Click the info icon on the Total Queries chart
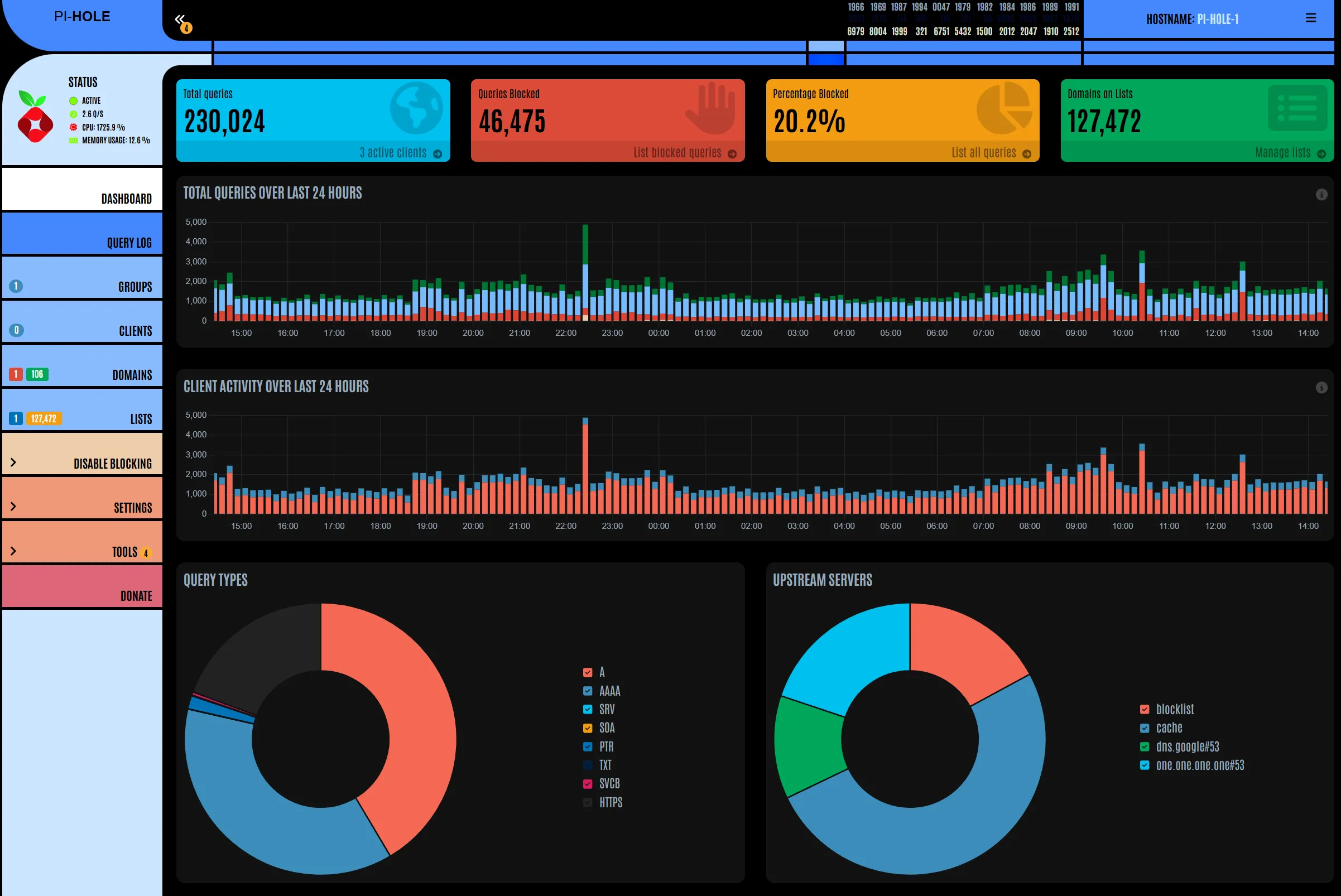 point(1321,195)
